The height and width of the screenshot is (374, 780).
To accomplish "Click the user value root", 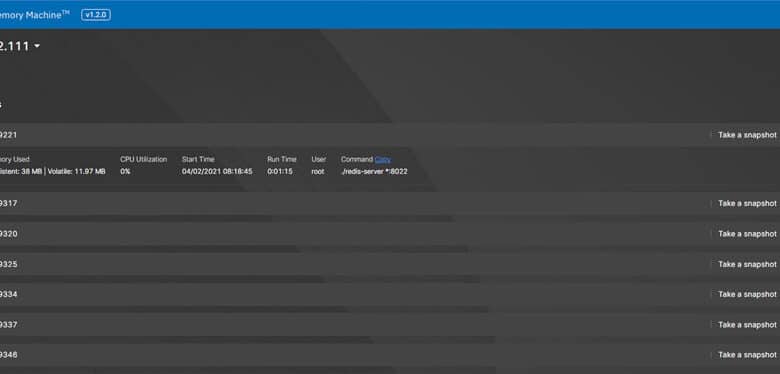I will click(317, 172).
